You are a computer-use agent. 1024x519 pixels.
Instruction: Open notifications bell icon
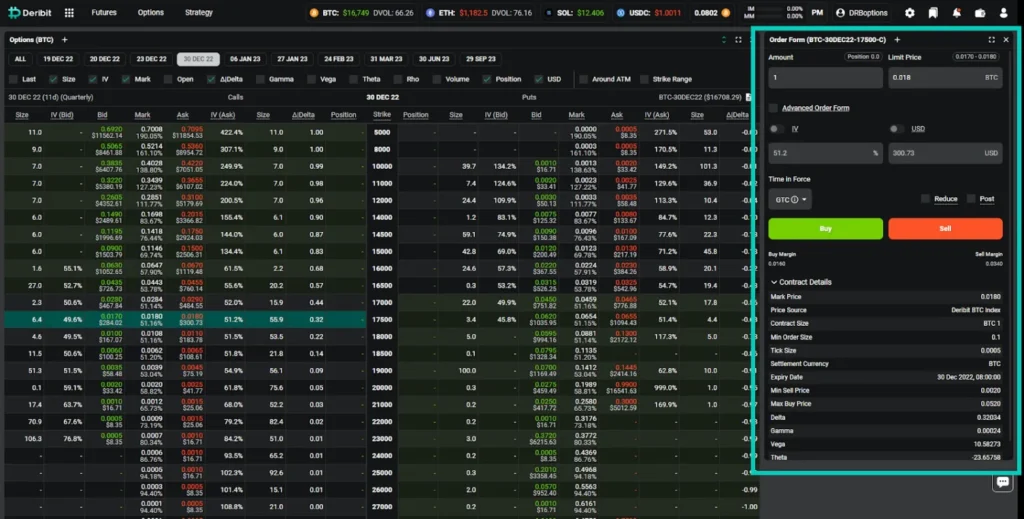tap(957, 13)
